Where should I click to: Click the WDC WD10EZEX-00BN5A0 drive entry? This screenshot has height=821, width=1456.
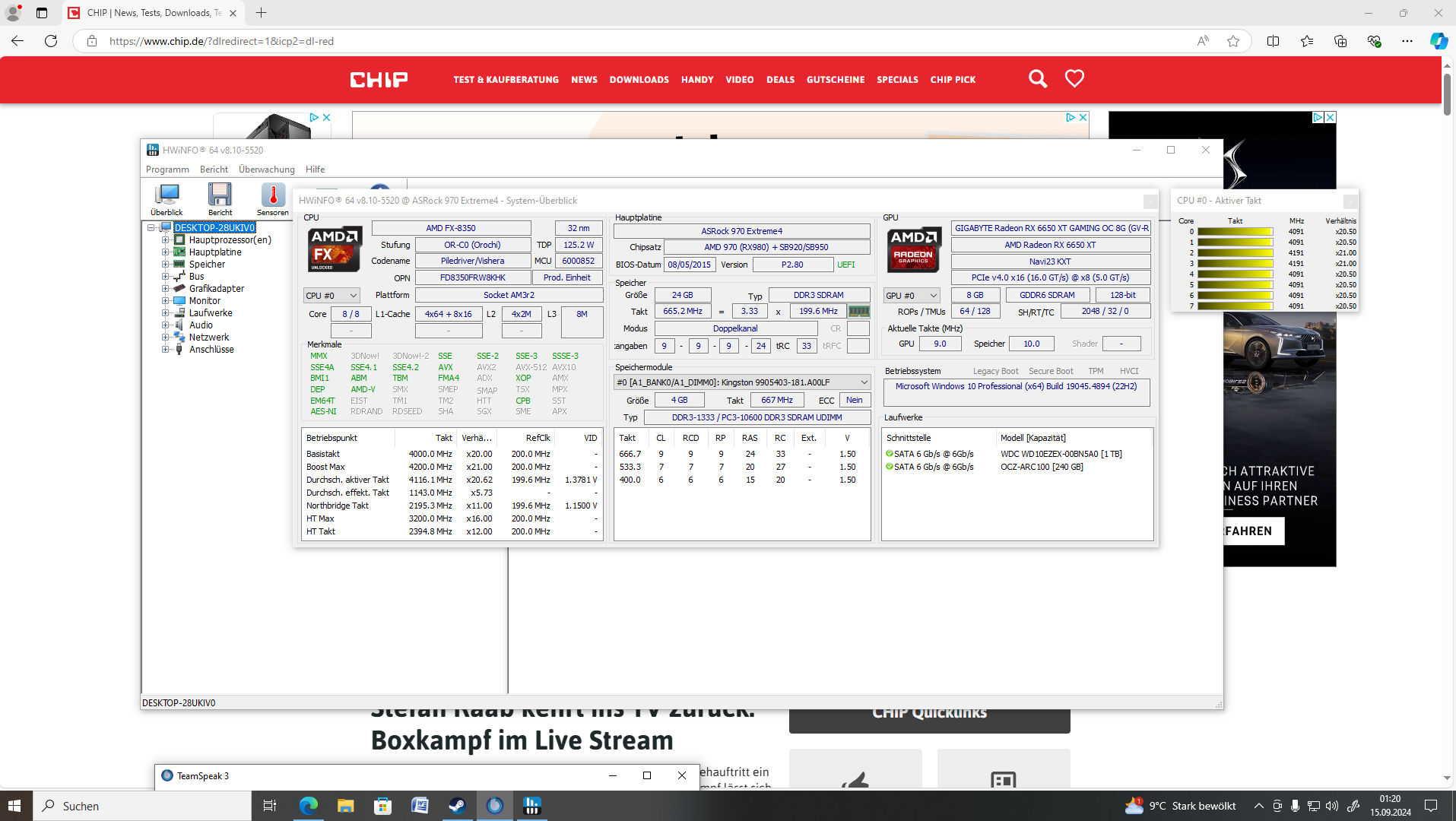click(1061, 454)
